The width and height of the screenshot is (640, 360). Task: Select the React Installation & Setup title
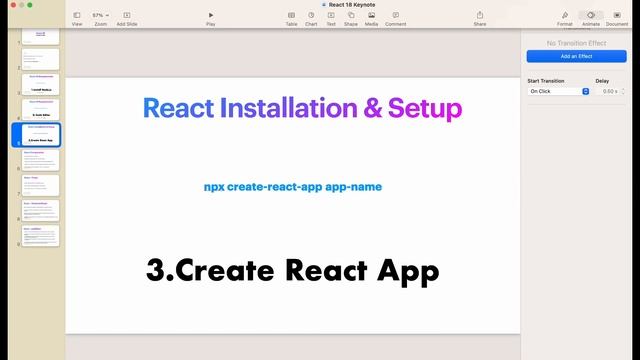pos(302,109)
